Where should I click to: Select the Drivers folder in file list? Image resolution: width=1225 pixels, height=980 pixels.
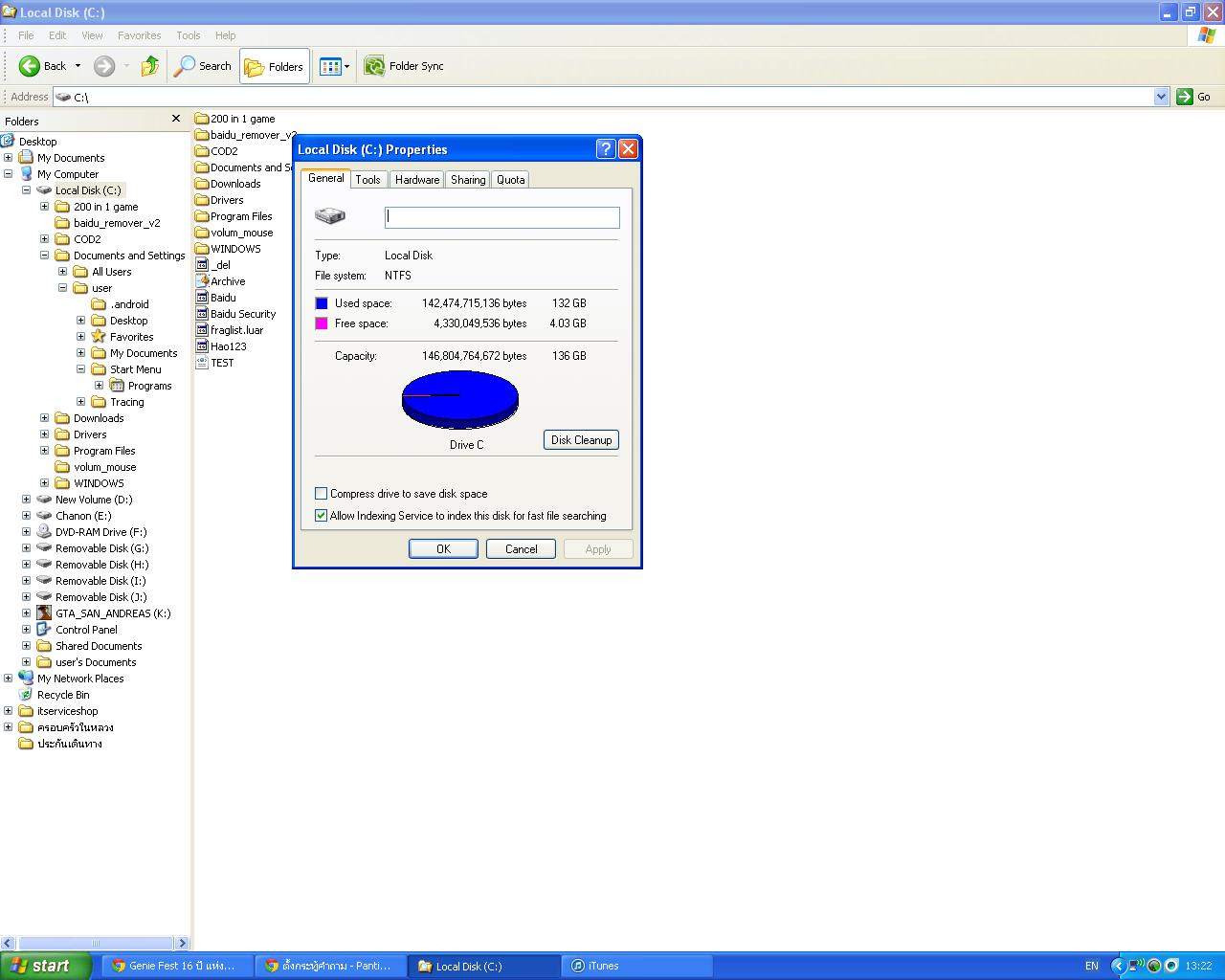[219, 200]
